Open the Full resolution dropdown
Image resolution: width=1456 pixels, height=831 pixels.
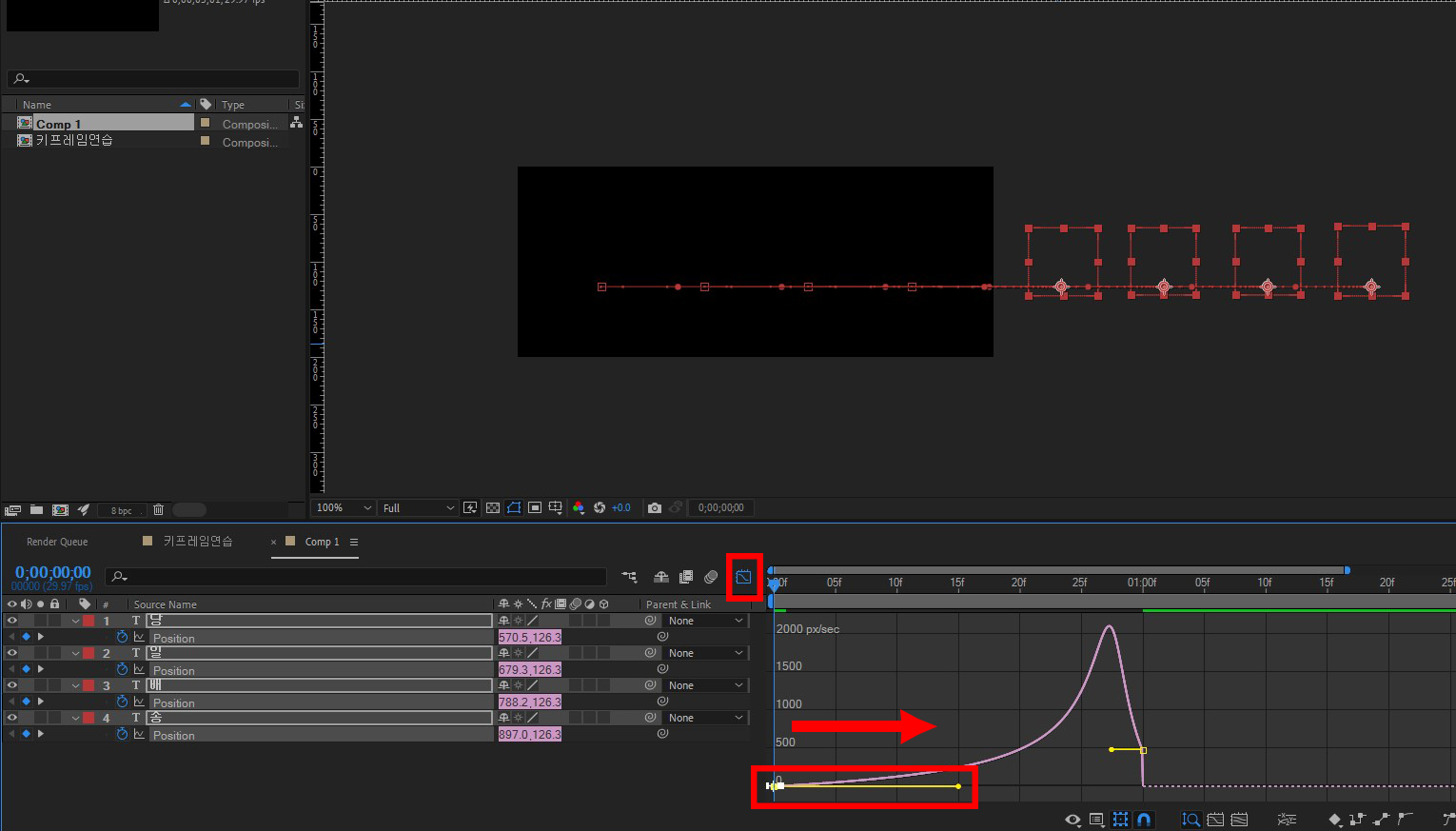click(x=419, y=508)
